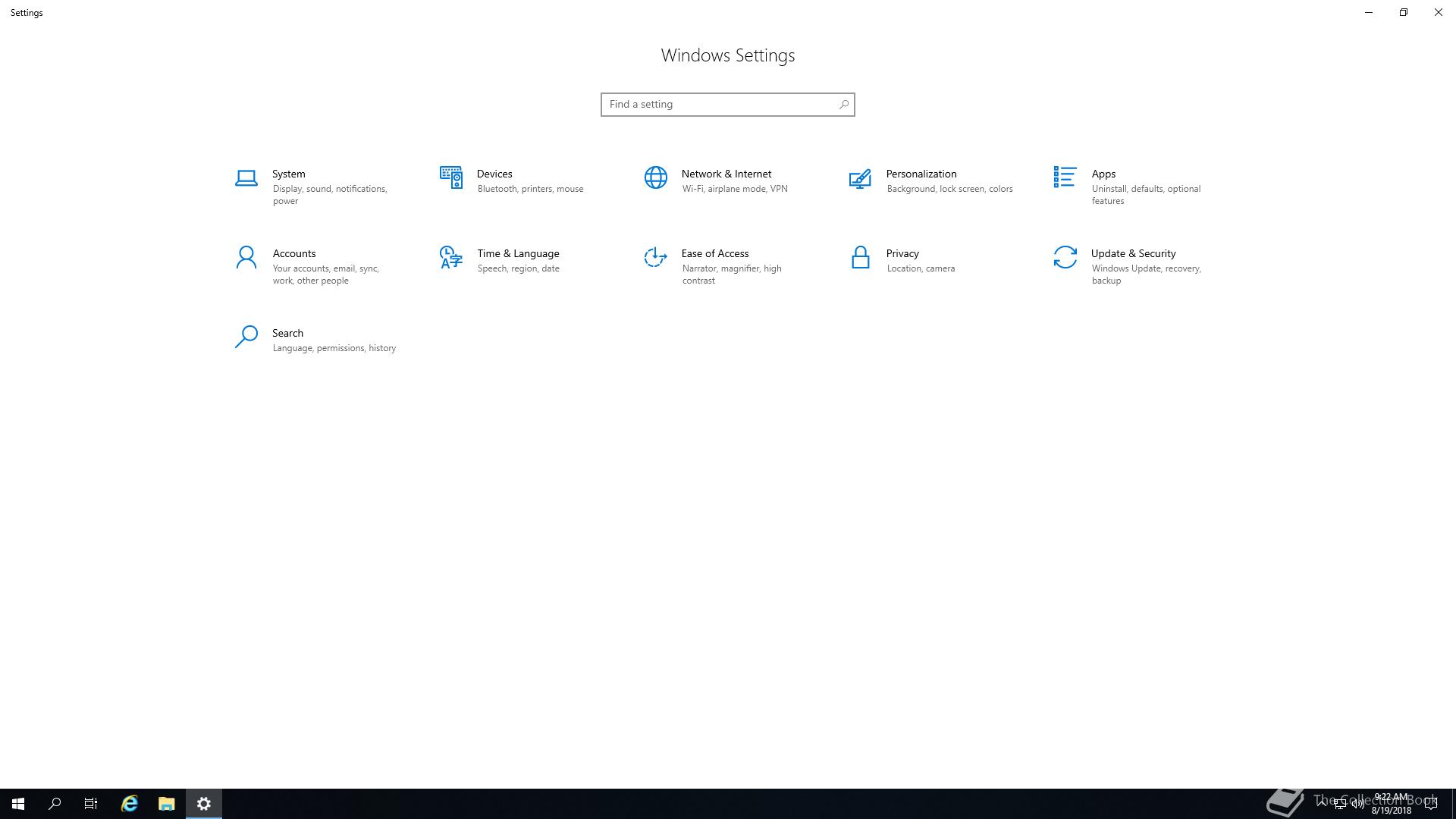Open the System laptop icon
This screenshot has width=1456, height=819.
coord(246,178)
